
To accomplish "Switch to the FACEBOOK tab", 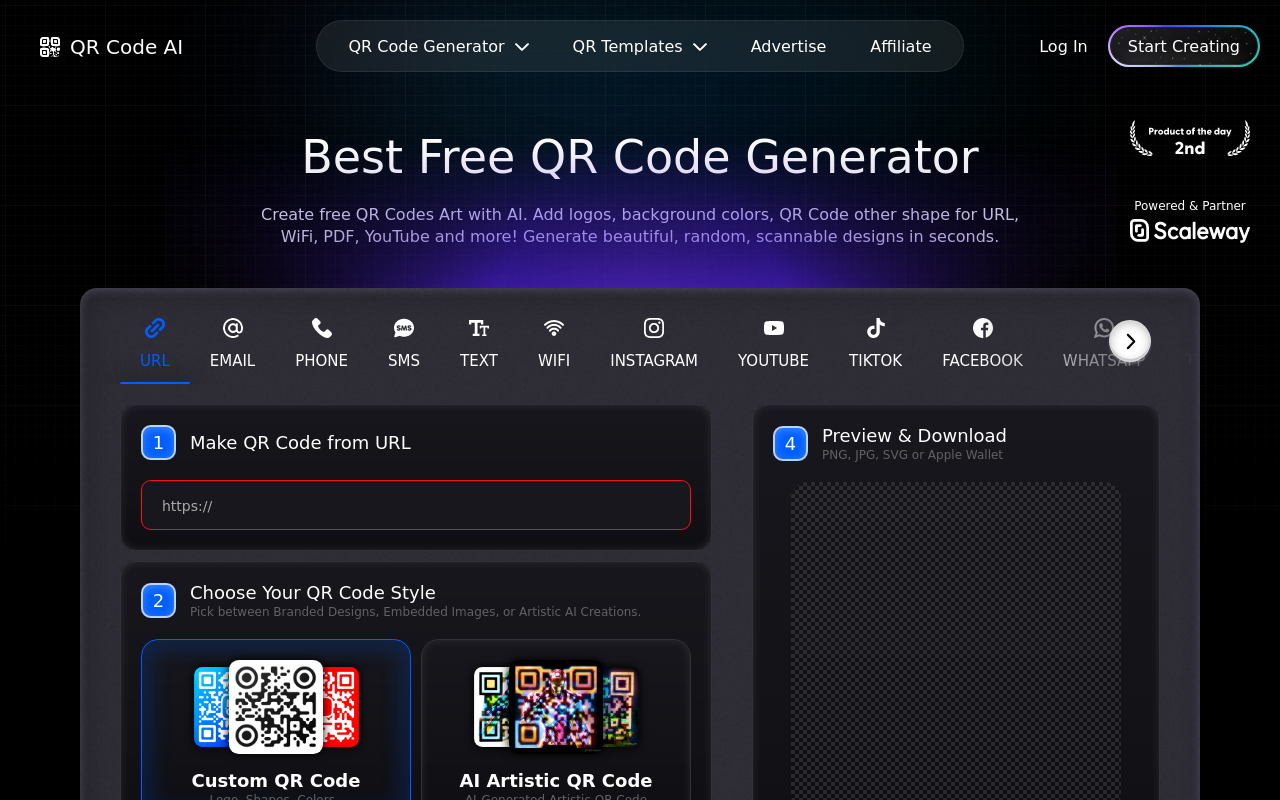I will tap(983, 344).
